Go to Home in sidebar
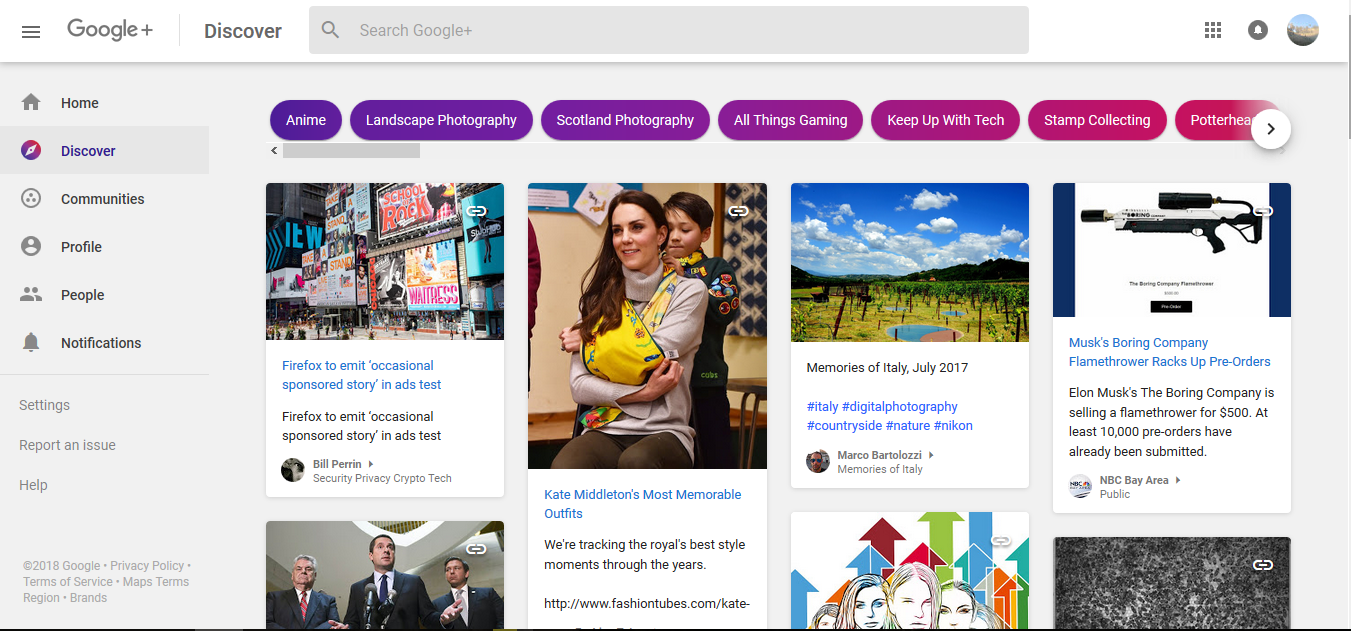Image resolution: width=1351 pixels, height=631 pixels. click(105, 103)
